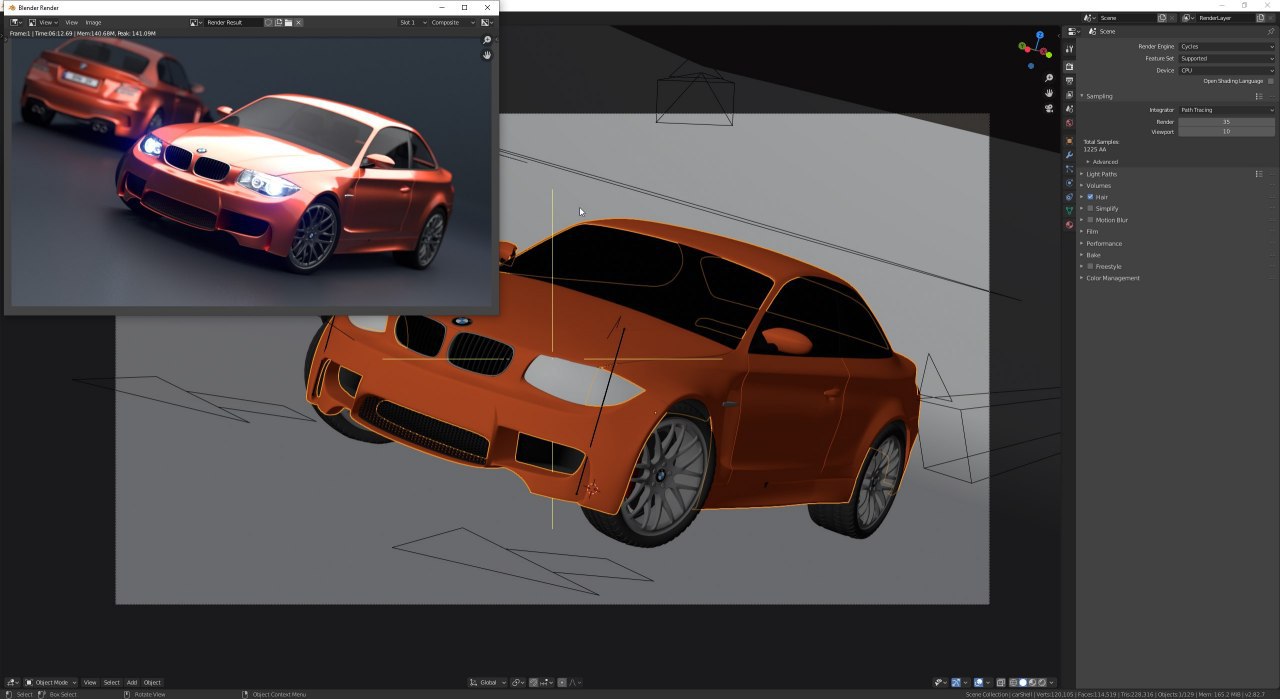The image size is (1280, 699).
Task: Open the Object Mode dropdown
Action: click(x=51, y=682)
